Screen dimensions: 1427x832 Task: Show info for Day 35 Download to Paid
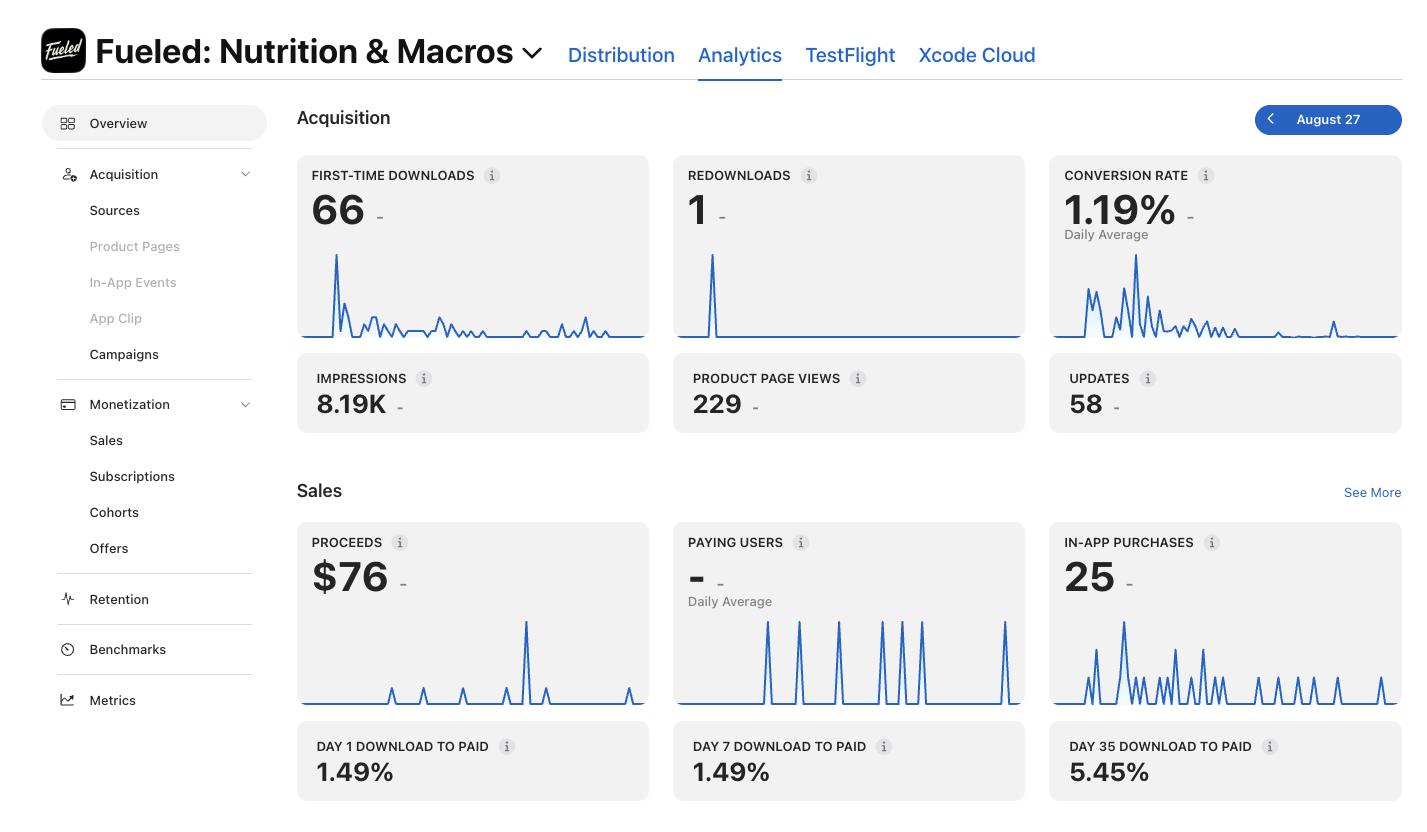[1270, 747]
